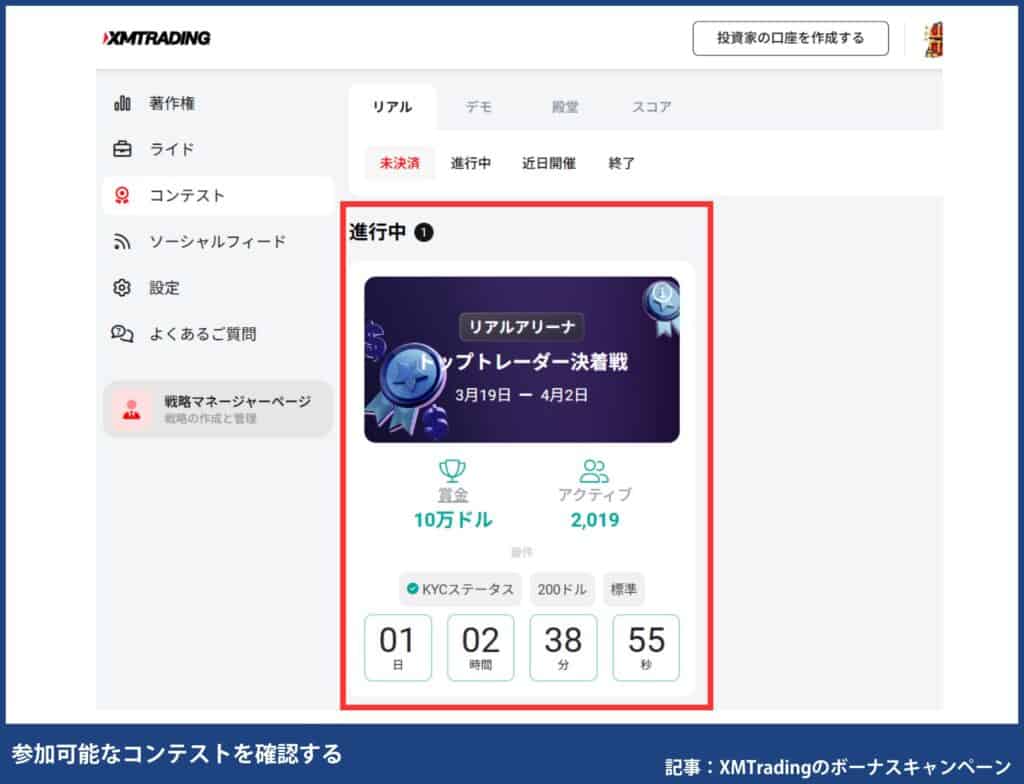Image resolution: width=1024 pixels, height=784 pixels.
Task: Click the chat bubbles icon beside よくあるご質問
Action: [122, 334]
